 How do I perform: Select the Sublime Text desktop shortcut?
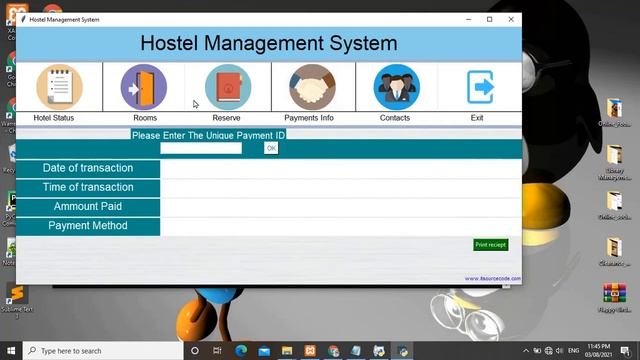click(x=17, y=300)
